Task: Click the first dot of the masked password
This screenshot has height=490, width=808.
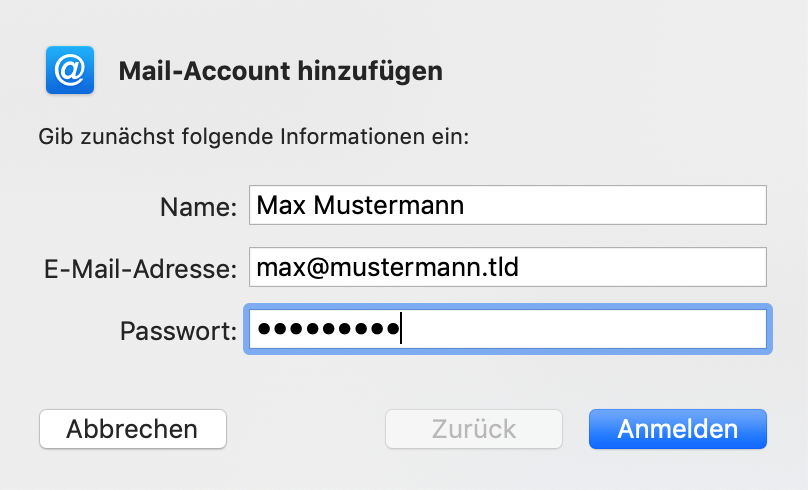Action: coord(264,328)
